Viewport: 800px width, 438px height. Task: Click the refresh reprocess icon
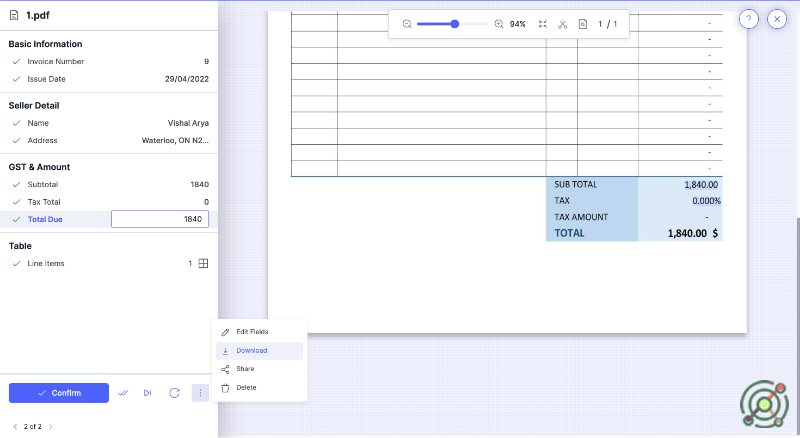[174, 393]
